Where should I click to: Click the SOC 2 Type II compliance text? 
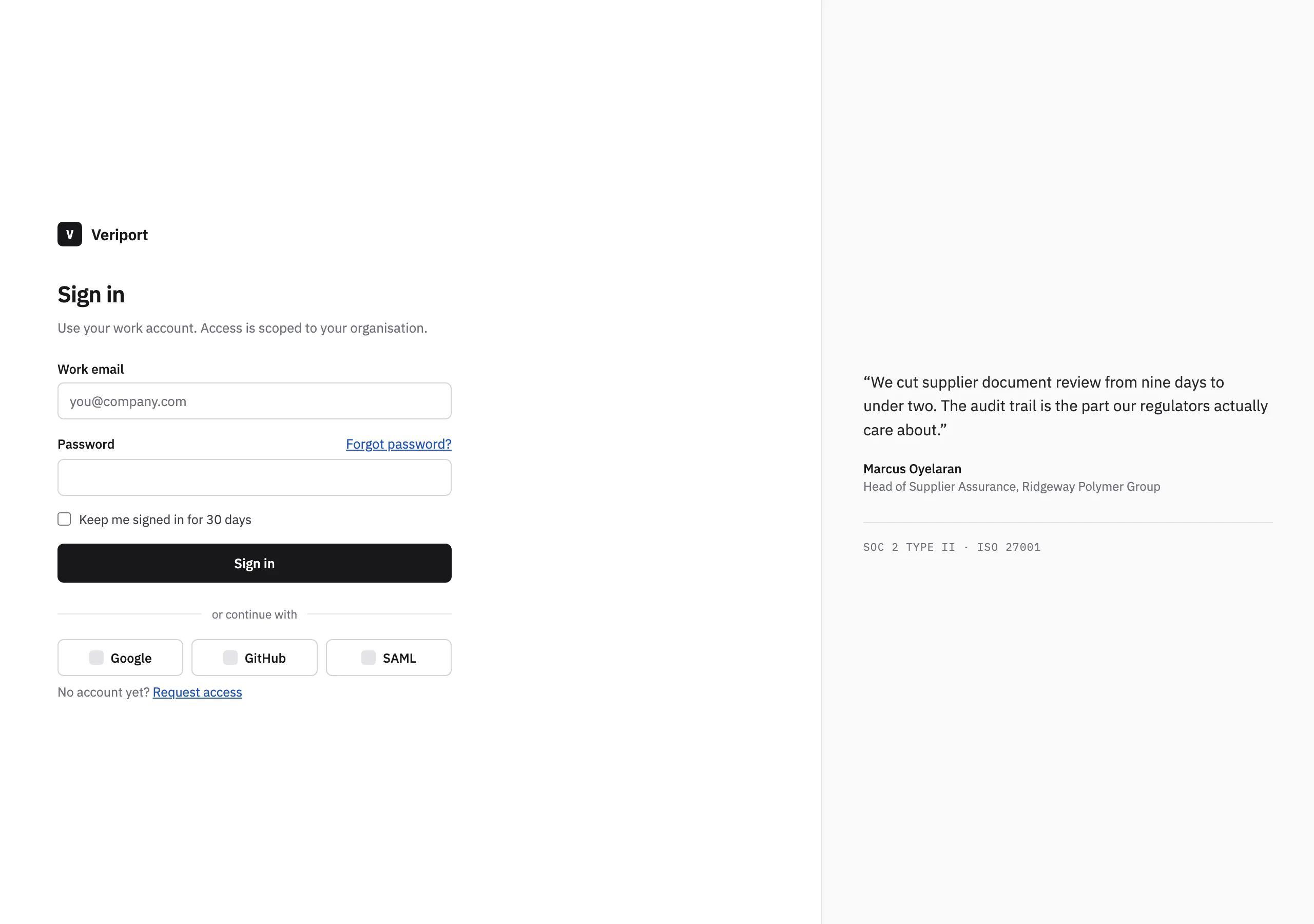click(x=909, y=547)
